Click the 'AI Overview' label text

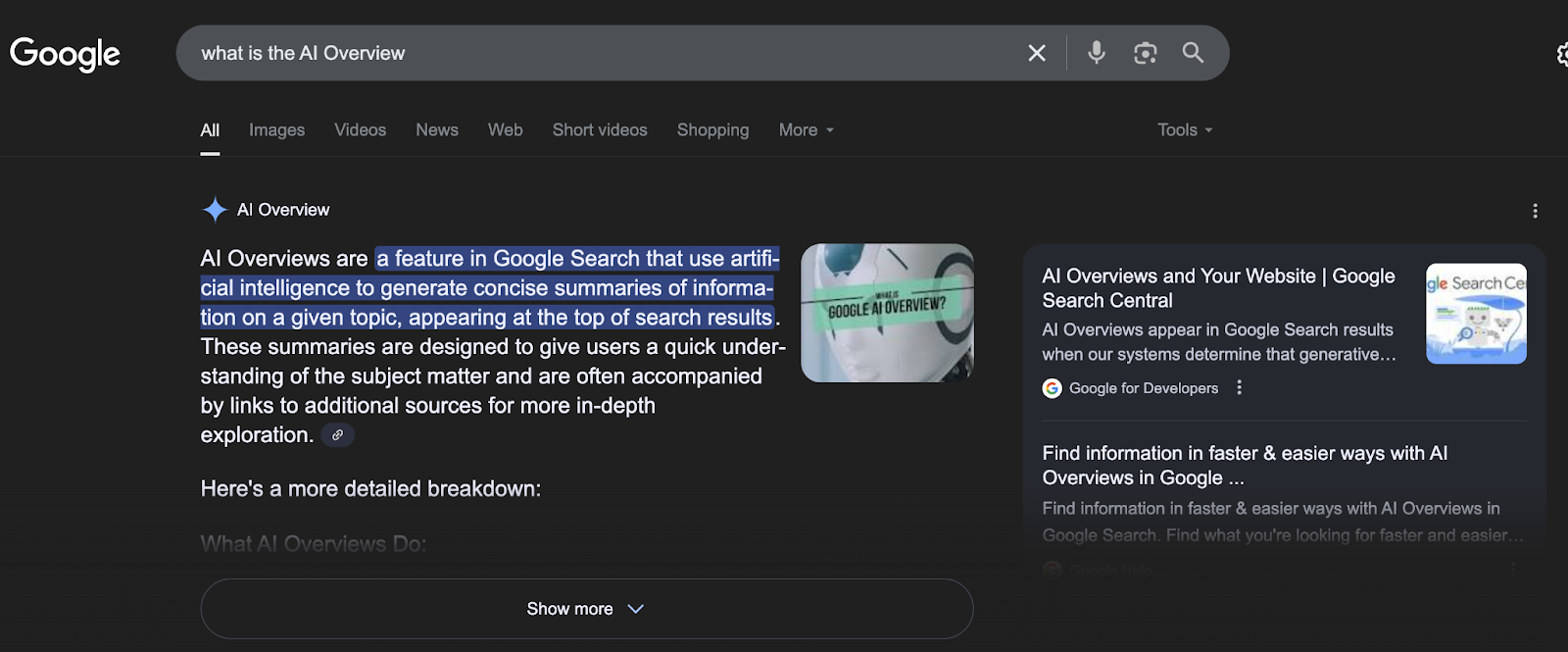pyautogui.click(x=283, y=210)
